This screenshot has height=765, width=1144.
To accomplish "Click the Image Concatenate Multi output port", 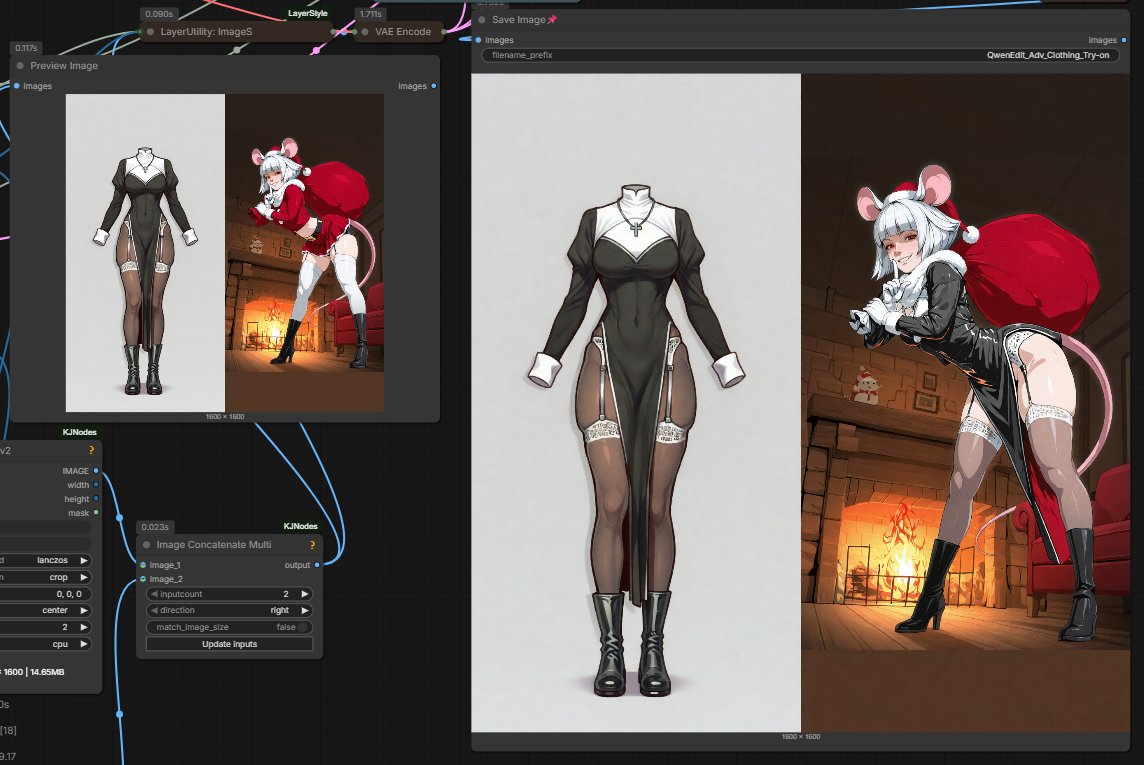I will [317, 565].
